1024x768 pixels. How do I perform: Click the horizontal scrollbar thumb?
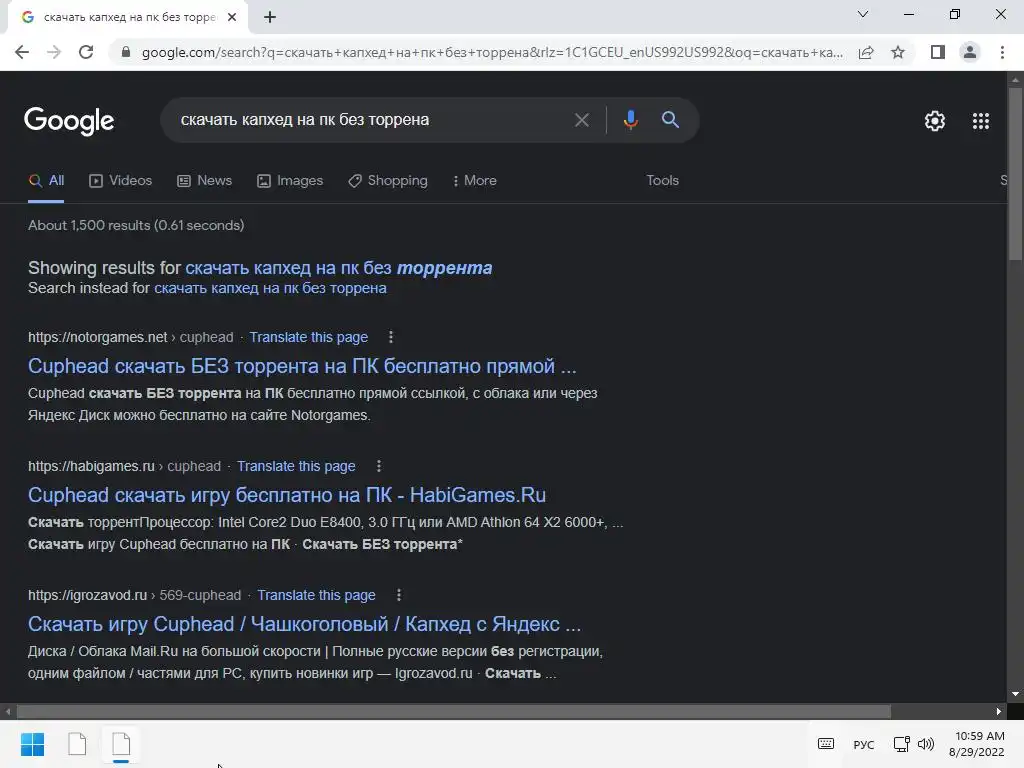click(x=454, y=711)
